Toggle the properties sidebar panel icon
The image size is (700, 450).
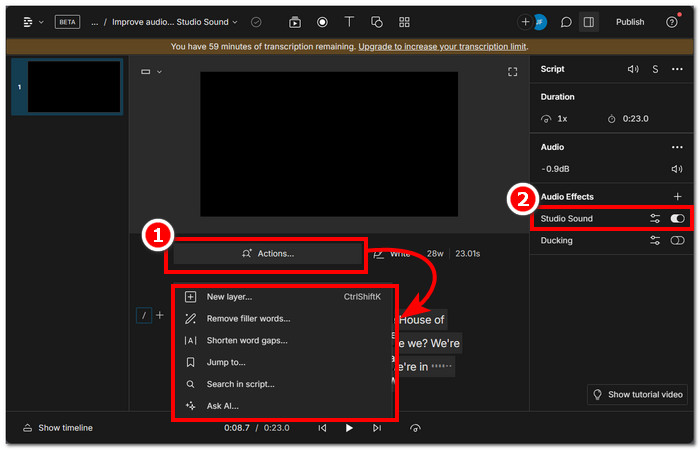tap(589, 21)
